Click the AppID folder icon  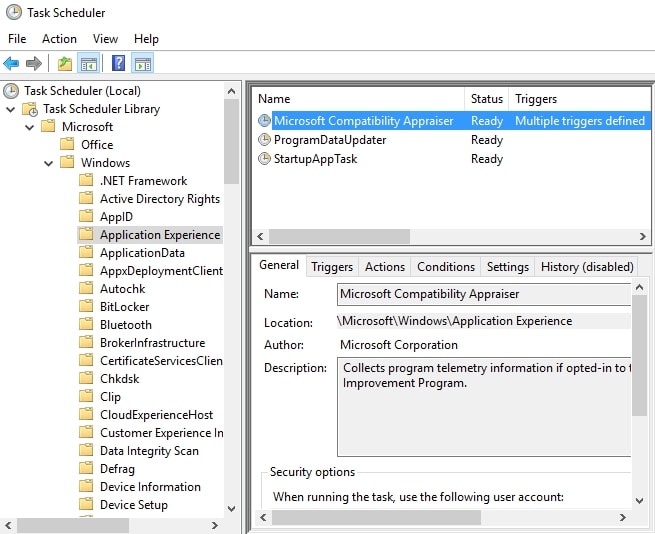pos(86,216)
